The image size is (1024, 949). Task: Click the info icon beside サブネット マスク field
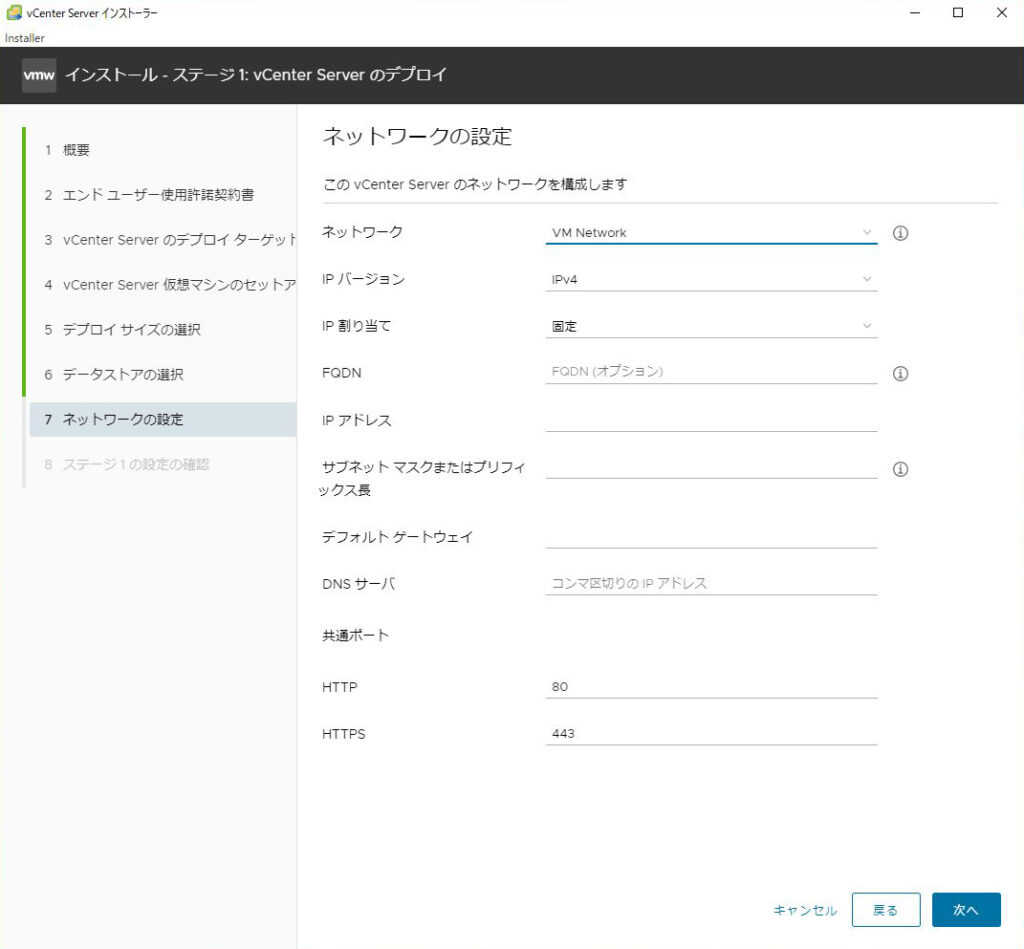900,469
